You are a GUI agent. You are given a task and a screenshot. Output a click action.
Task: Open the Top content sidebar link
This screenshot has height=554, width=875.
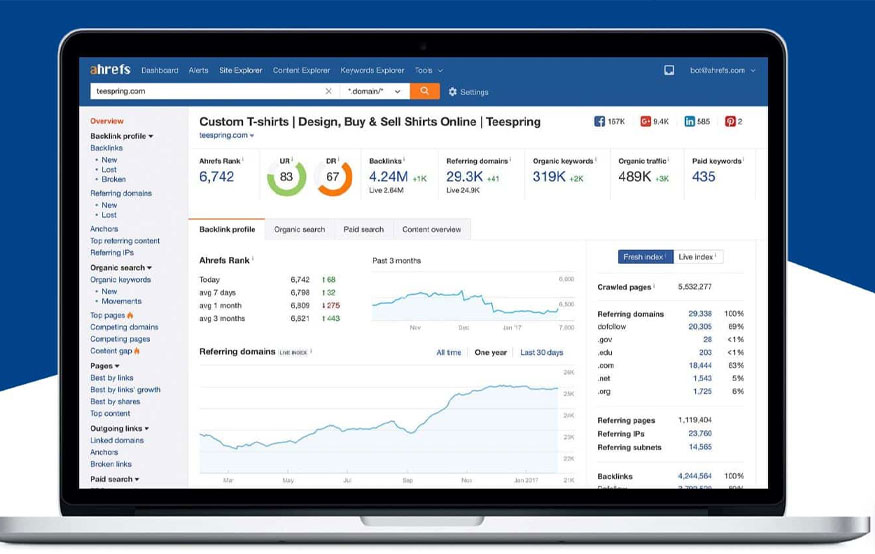click(110, 413)
